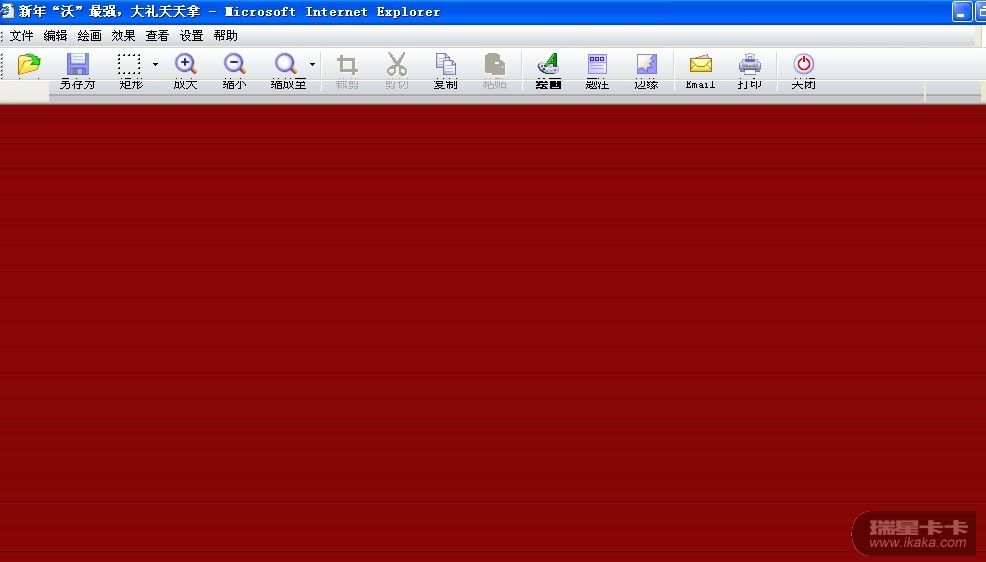Click the 关闭 red power icon

pos(804,64)
